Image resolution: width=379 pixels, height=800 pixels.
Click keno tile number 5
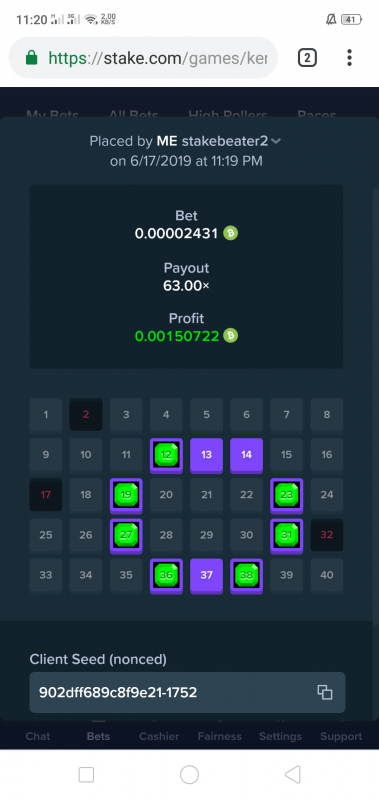pos(207,414)
